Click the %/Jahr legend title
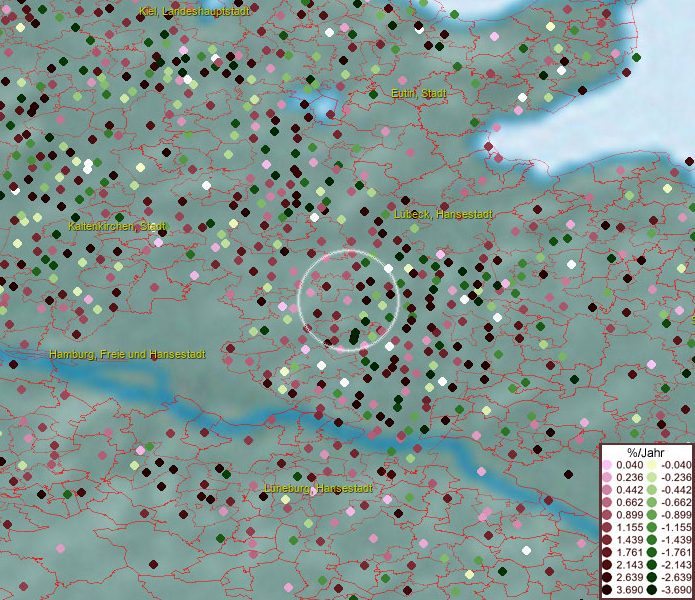The height and width of the screenshot is (600, 695). point(646,452)
